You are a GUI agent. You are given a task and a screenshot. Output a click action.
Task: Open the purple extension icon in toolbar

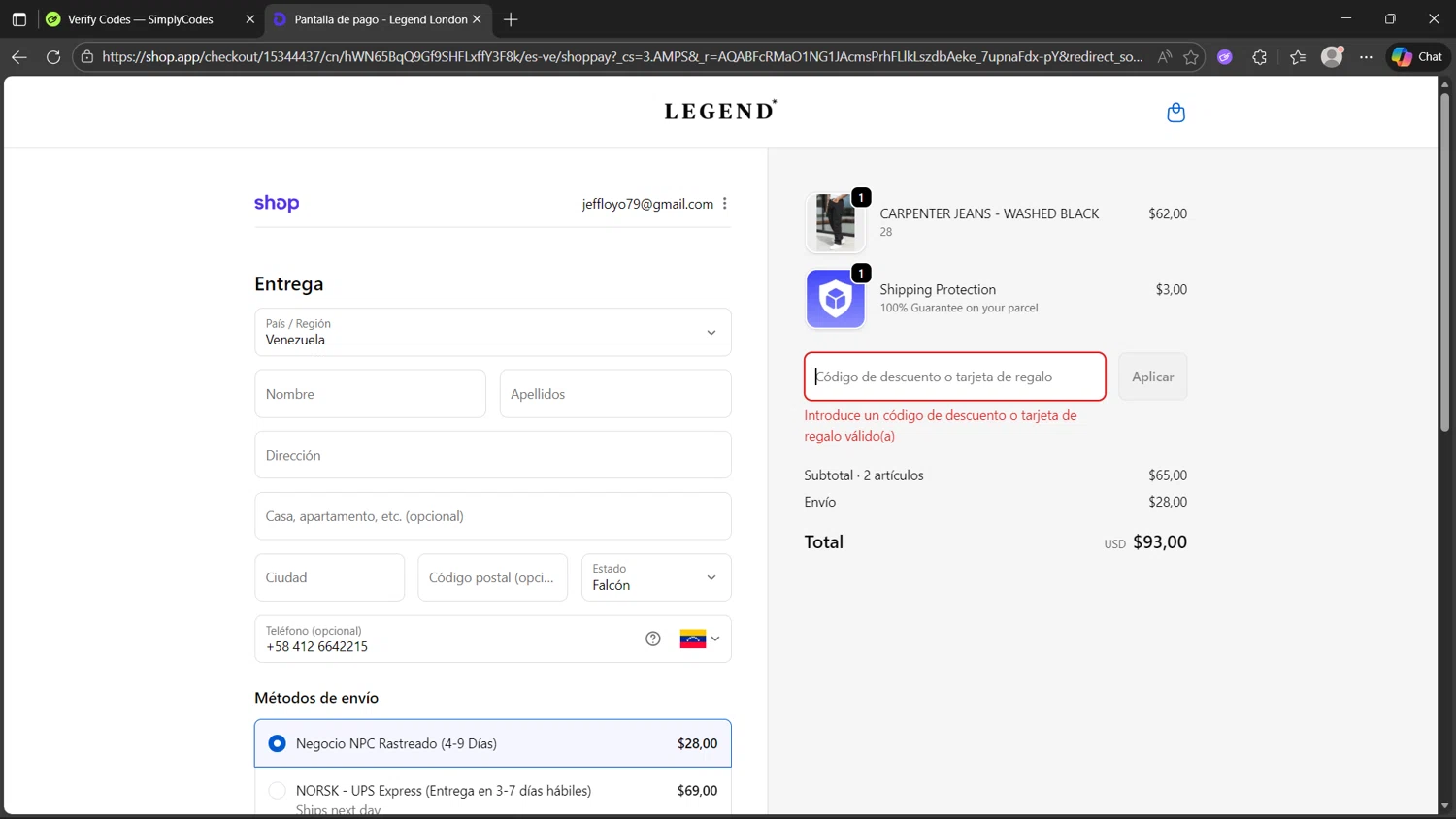(x=1225, y=57)
